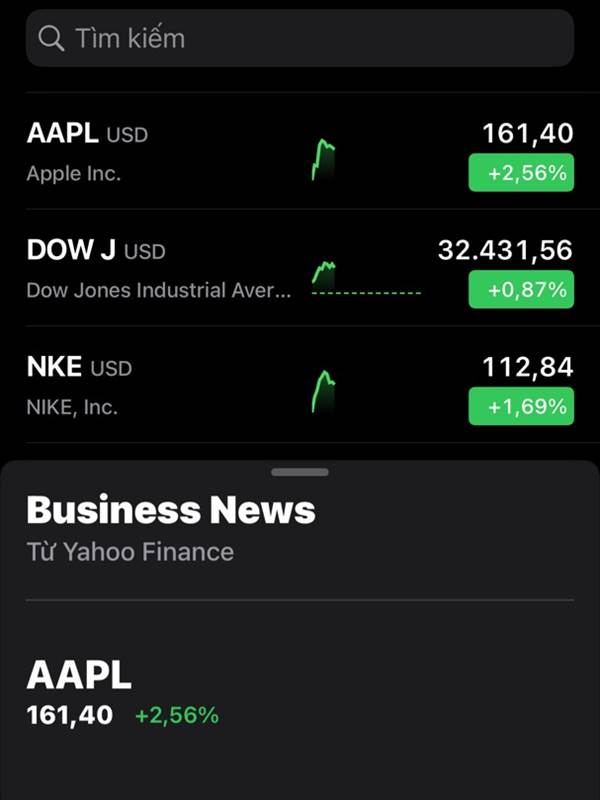Open Business News heading

(171, 510)
